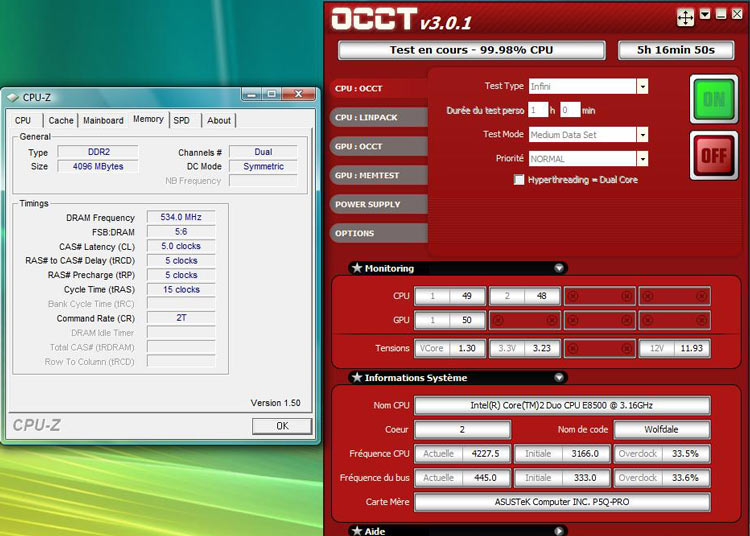The height and width of the screenshot is (536, 750).
Task: Minimize the CPU-Z window
Action: click(x=252, y=94)
